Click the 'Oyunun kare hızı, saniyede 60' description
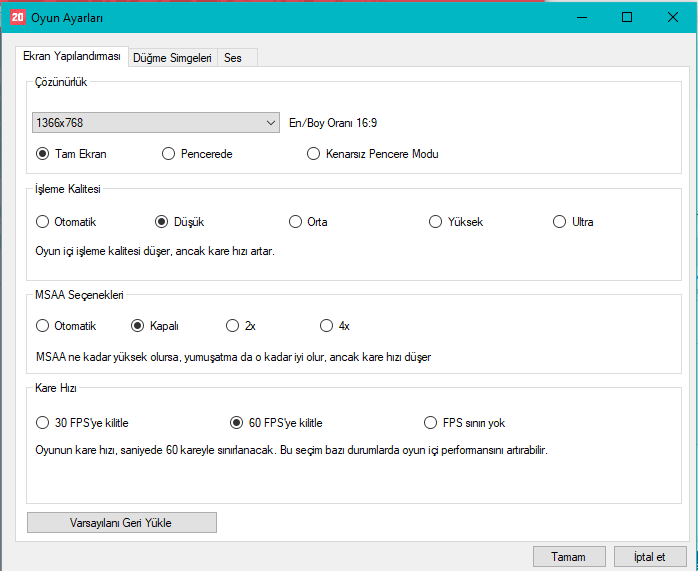The image size is (698, 571). pos(292,450)
